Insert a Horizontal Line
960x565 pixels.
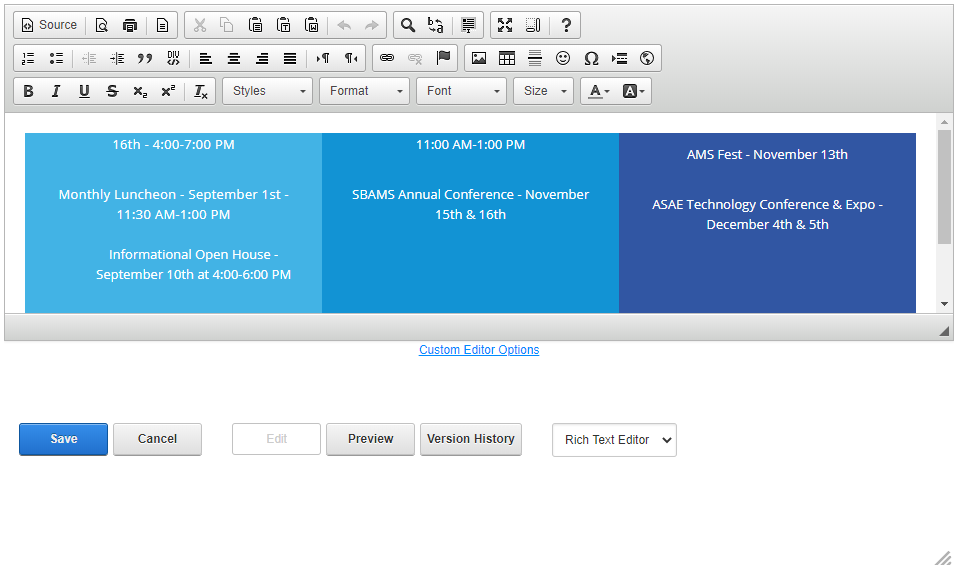coord(535,58)
